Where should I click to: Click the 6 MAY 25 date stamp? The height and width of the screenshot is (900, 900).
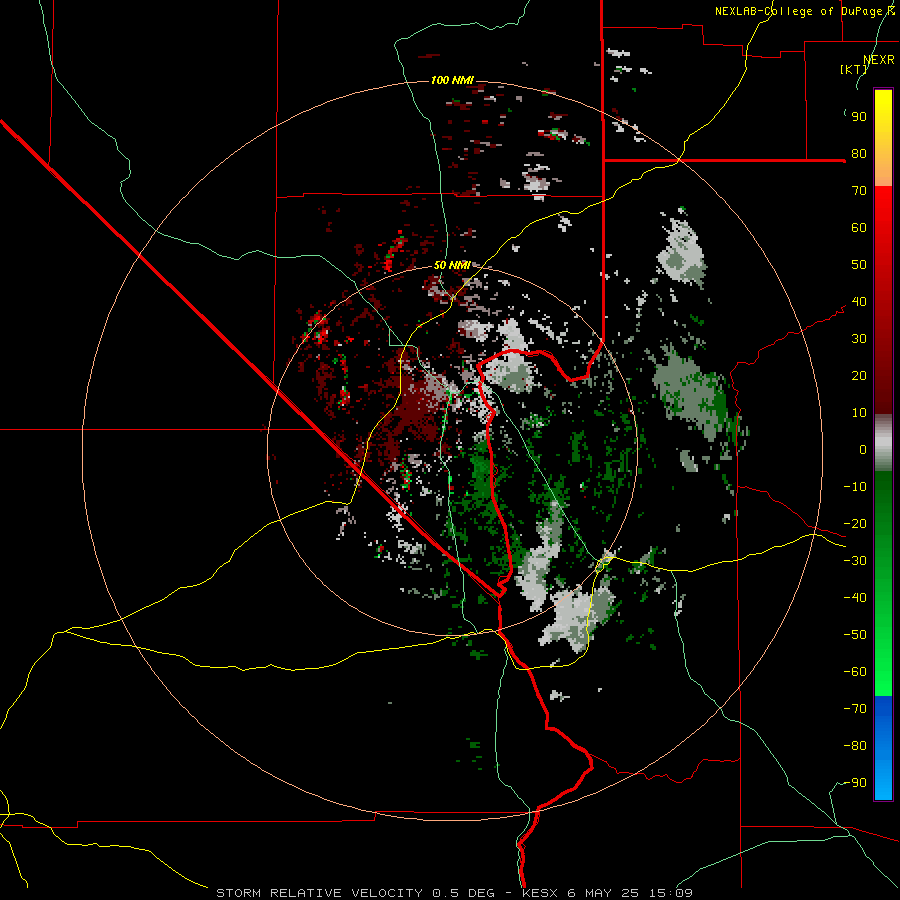[x=603, y=893]
